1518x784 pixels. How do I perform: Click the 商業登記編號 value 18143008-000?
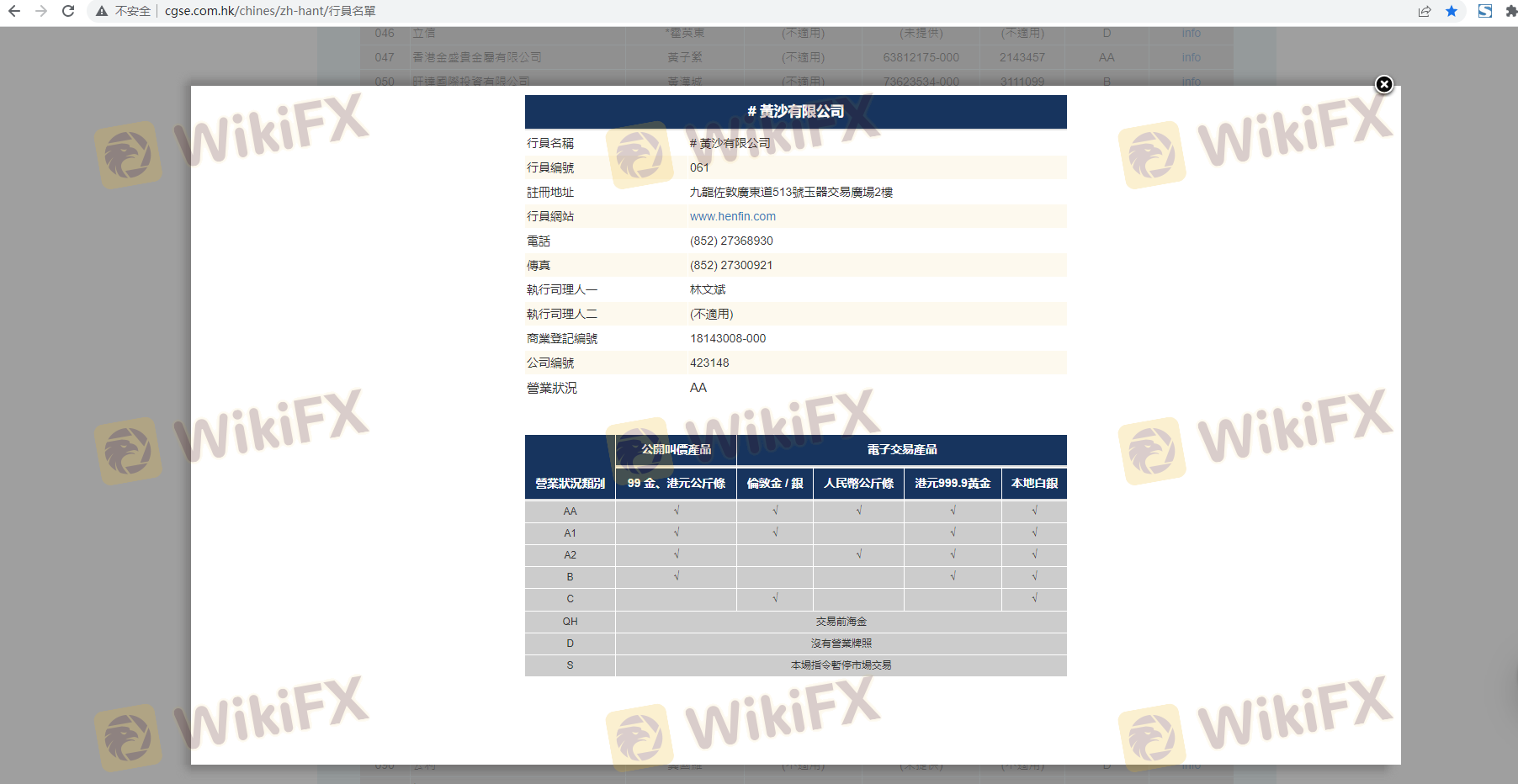tap(728, 338)
